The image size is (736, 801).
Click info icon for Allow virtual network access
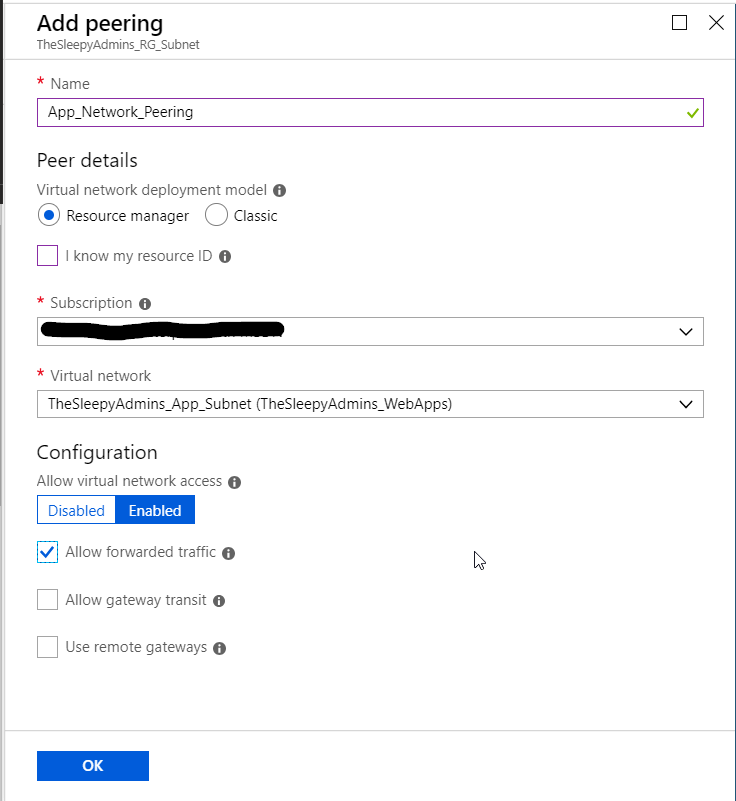pos(235,482)
